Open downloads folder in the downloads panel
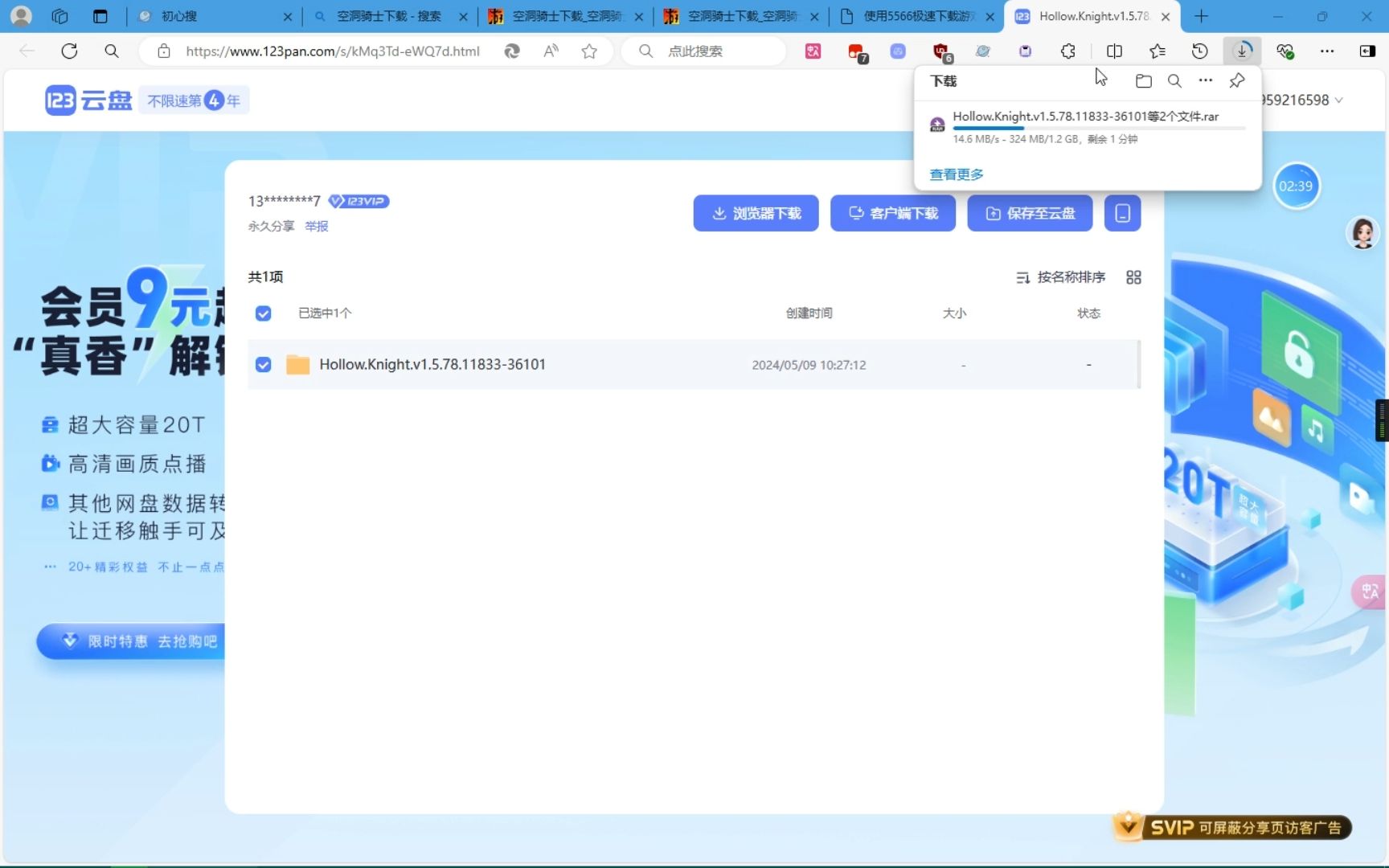1389x868 pixels. (x=1143, y=80)
